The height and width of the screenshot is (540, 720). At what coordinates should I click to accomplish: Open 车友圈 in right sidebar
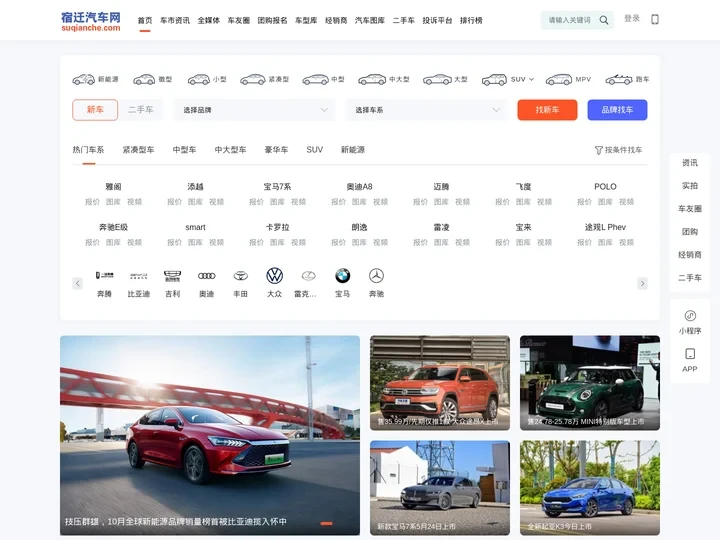click(690, 208)
